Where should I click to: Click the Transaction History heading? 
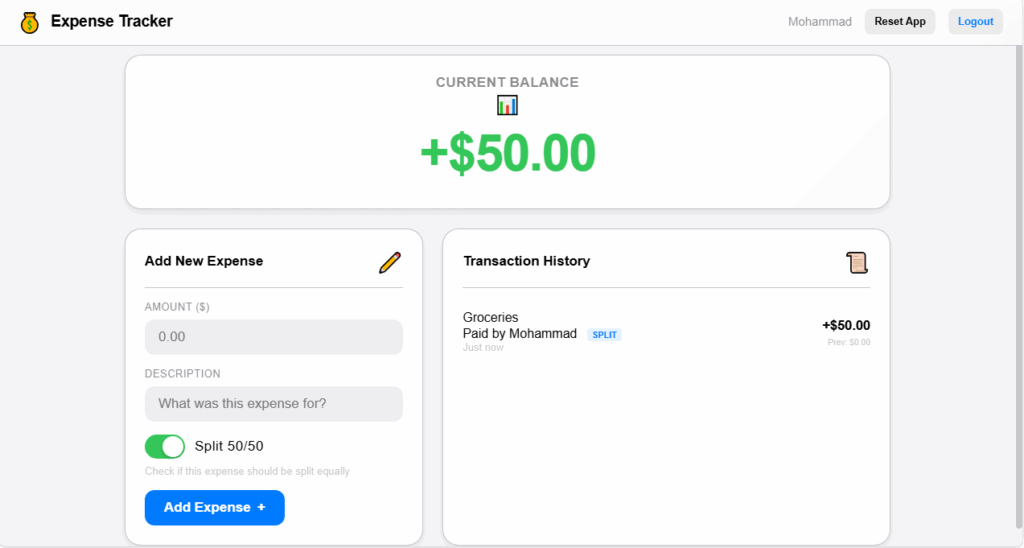(x=526, y=261)
